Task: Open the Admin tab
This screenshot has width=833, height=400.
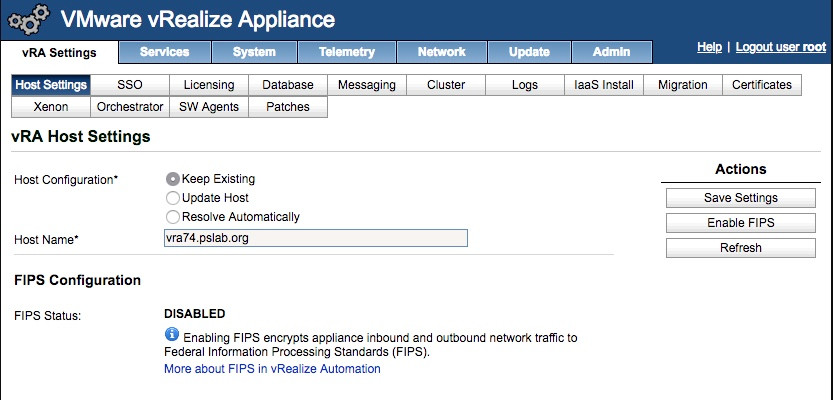Action: click(x=611, y=52)
